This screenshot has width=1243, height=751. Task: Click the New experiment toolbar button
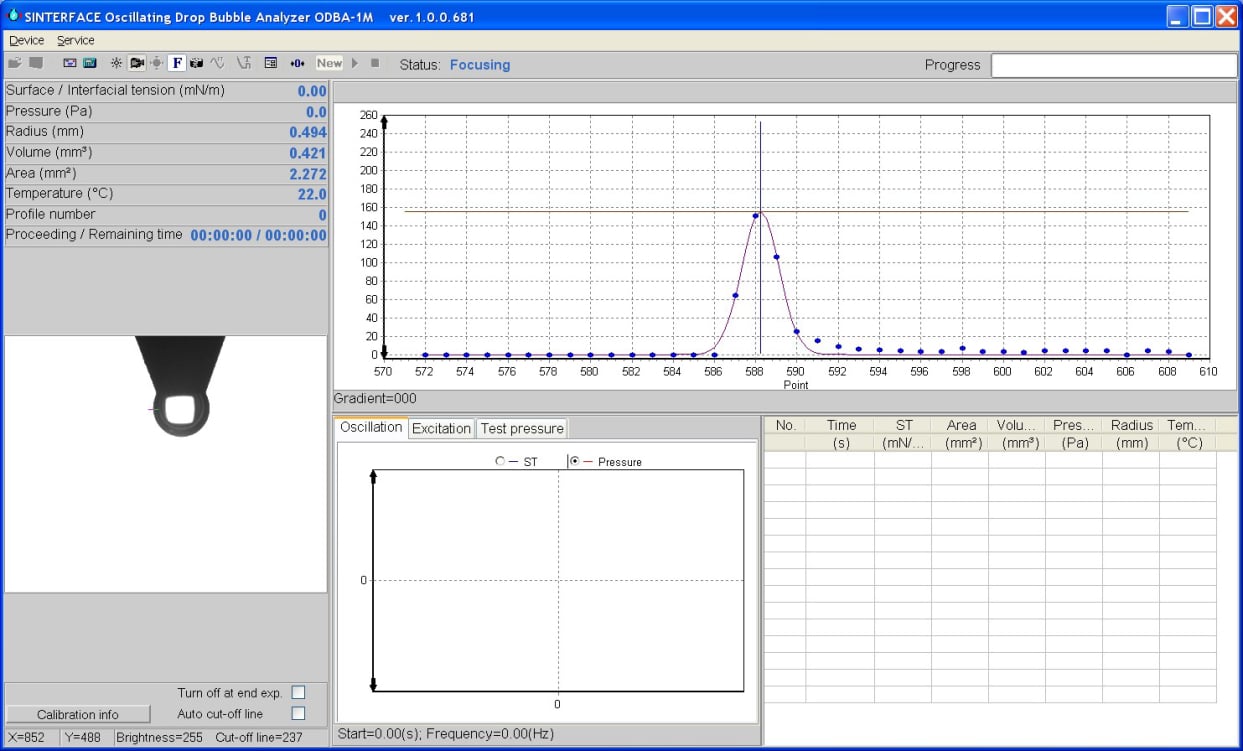329,63
